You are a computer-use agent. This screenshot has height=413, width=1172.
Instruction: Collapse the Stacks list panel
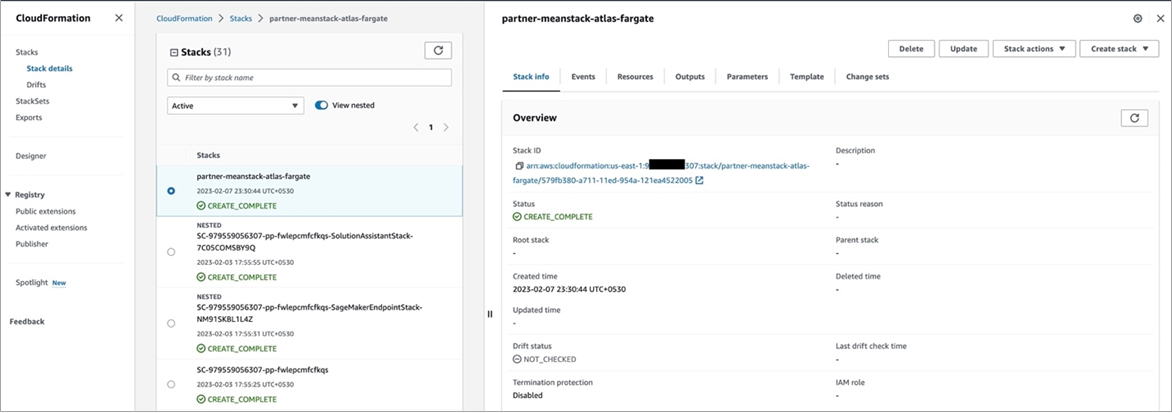click(x=174, y=52)
